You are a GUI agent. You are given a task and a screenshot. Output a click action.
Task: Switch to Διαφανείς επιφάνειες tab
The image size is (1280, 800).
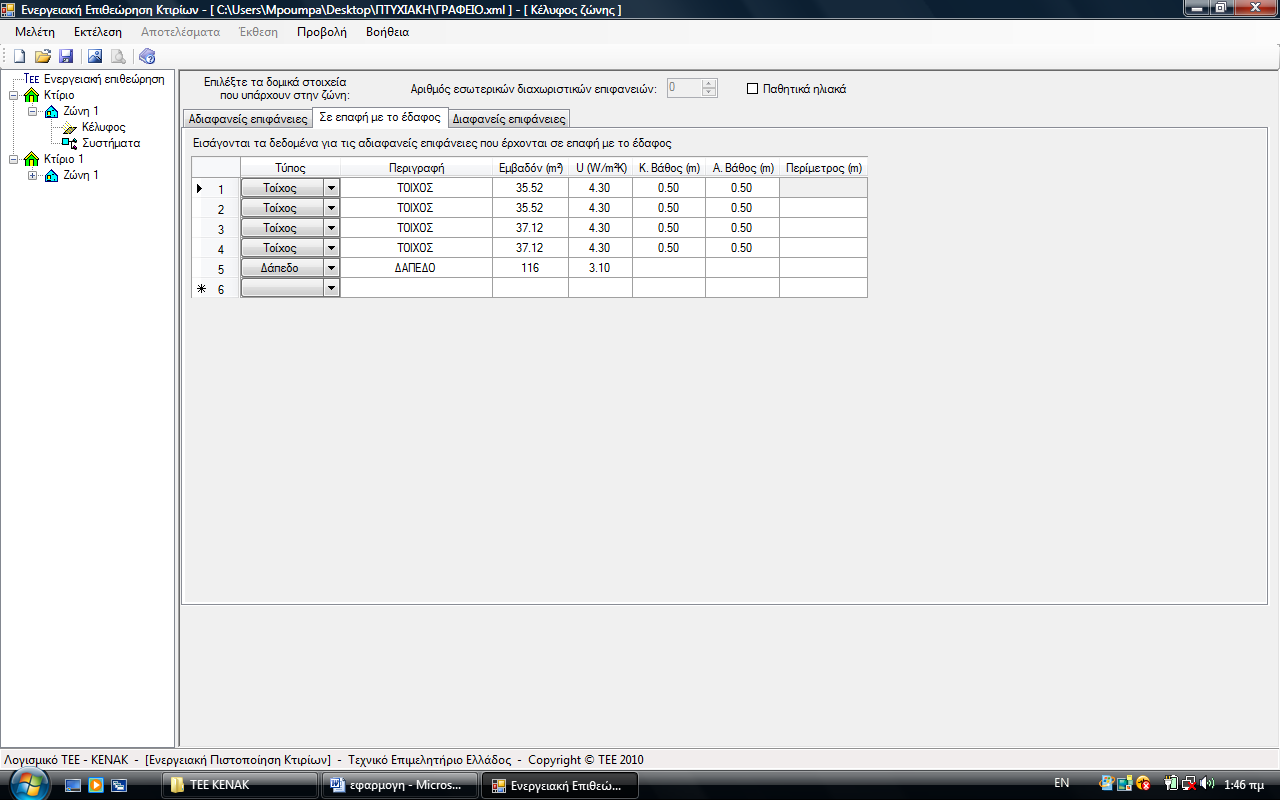(509, 119)
